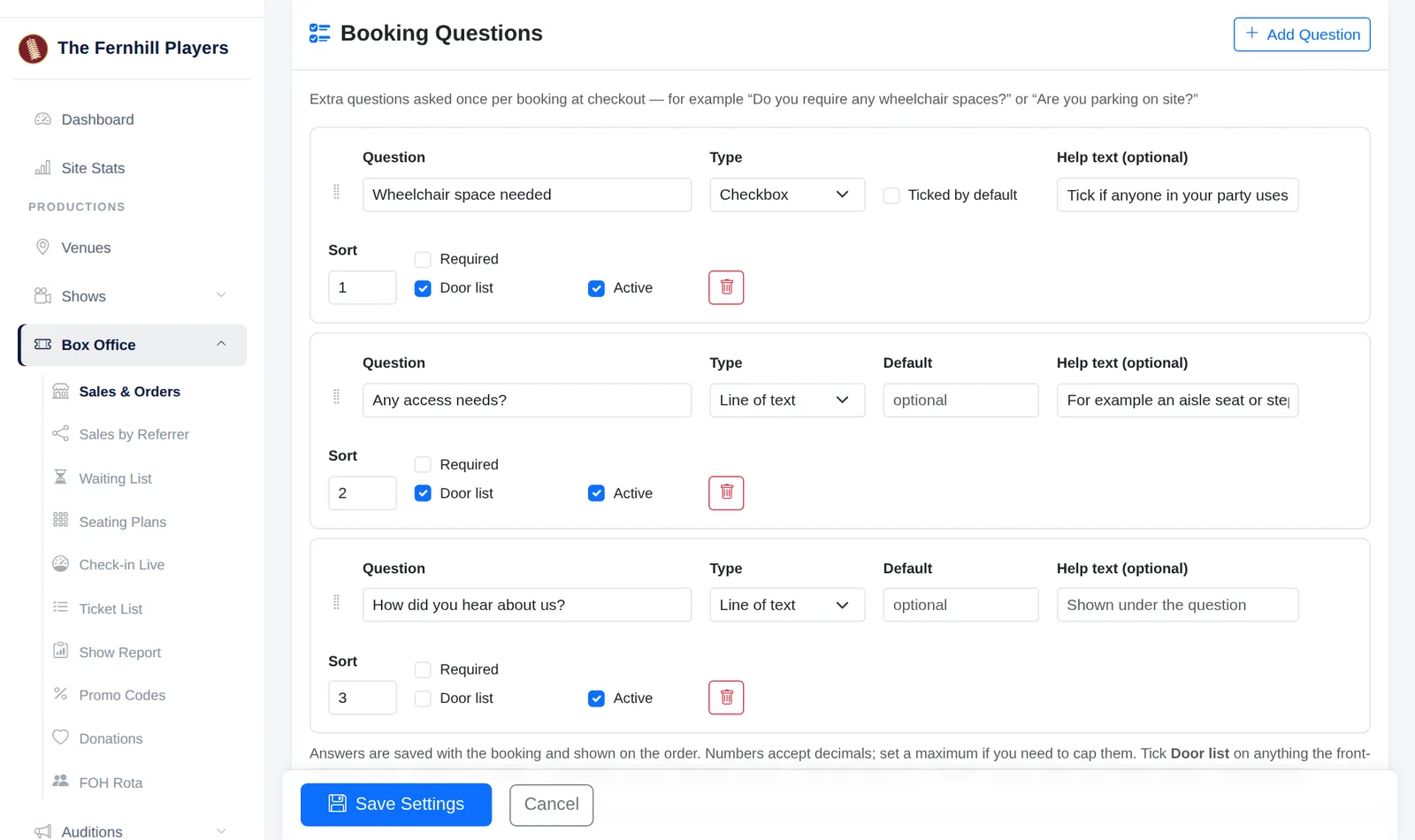Grab drag handle of Wheelchair space needed row
This screenshot has height=840, width=1415.
pos(336,192)
